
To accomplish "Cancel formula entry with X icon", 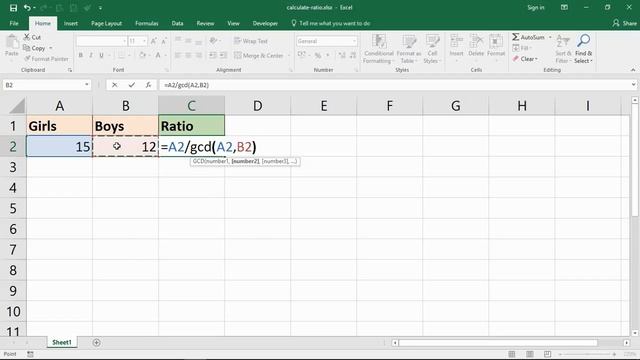I will pyautogui.click(x=115, y=85).
